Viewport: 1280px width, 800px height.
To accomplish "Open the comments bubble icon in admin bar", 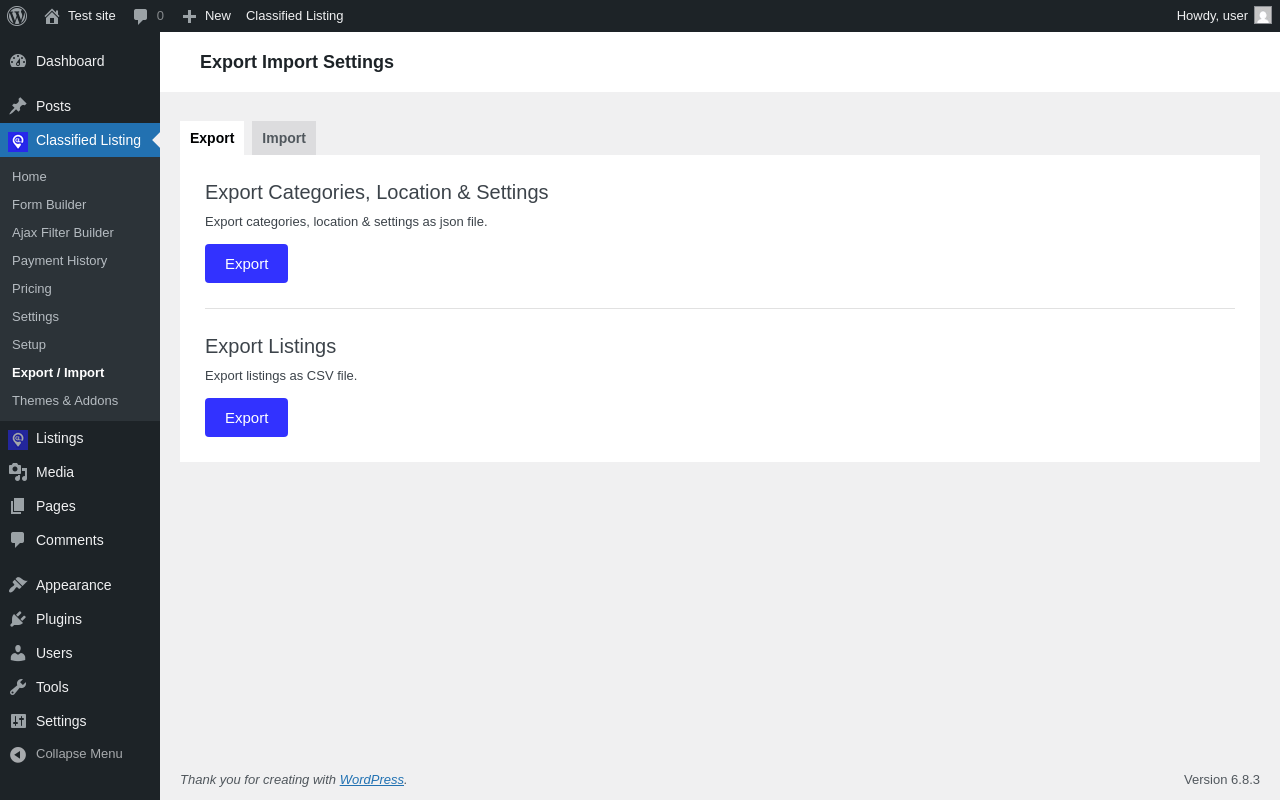I will pos(141,16).
